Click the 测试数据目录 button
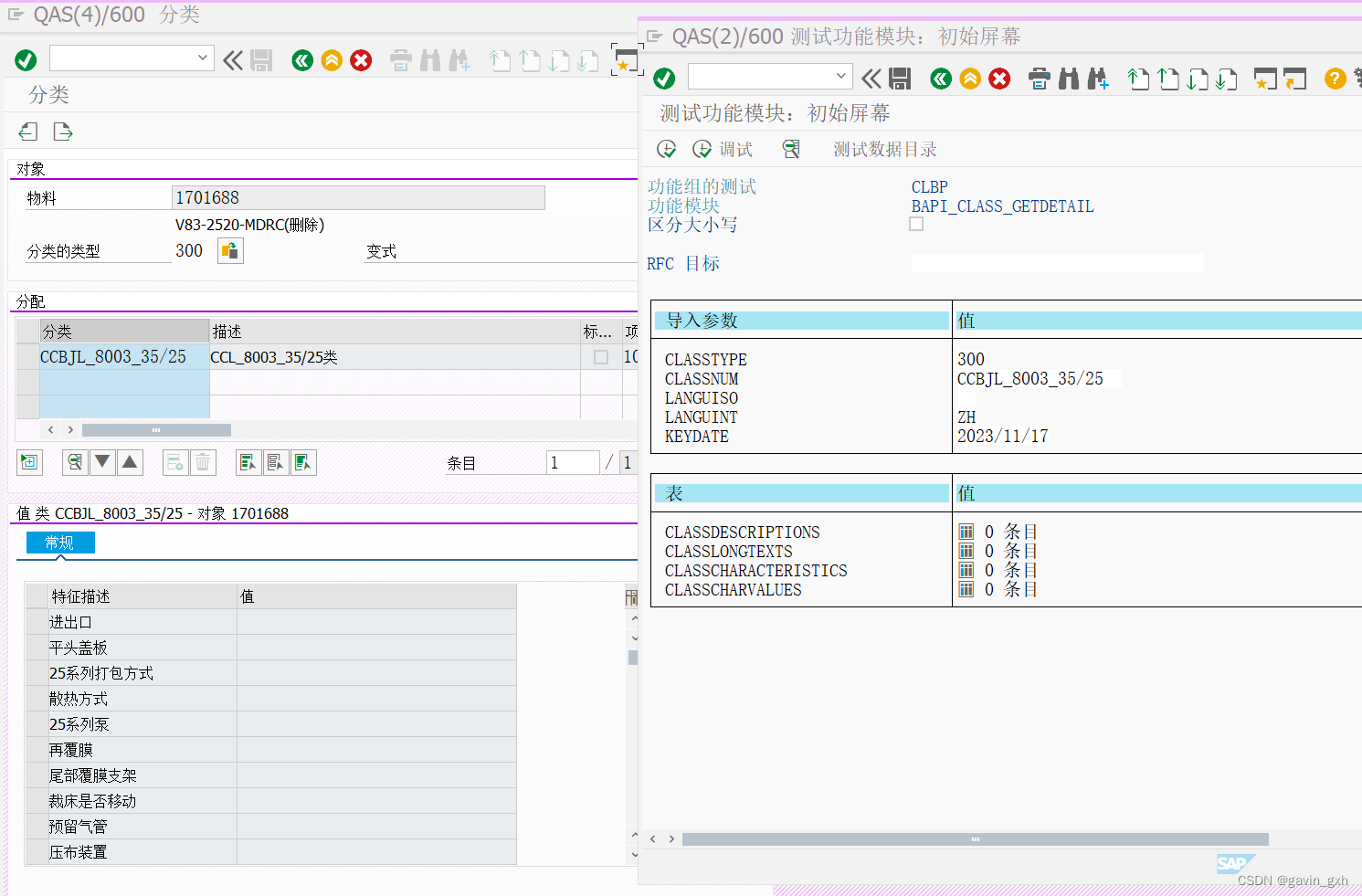Image resolution: width=1362 pixels, height=896 pixels. tap(884, 148)
